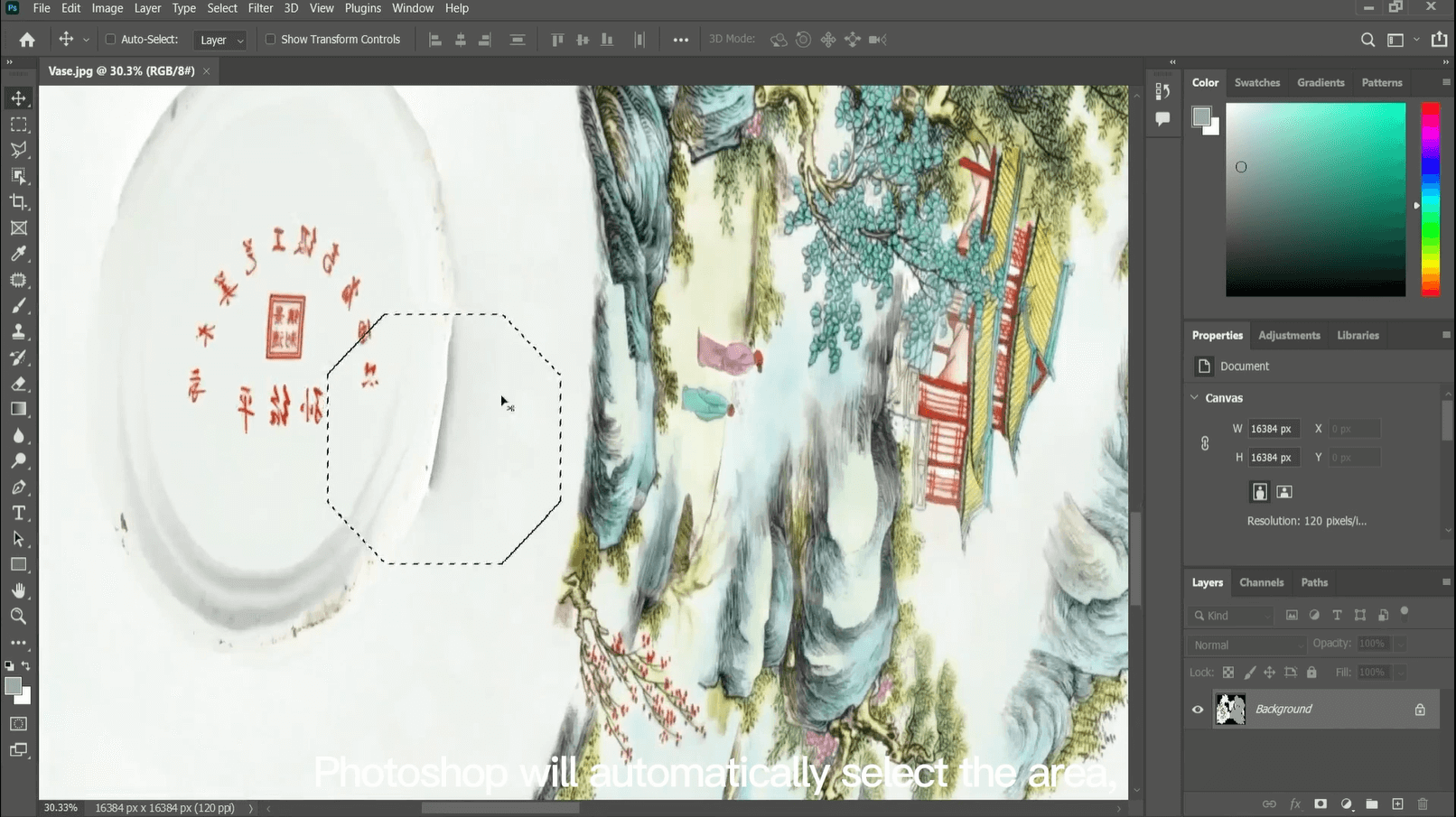Select the Spot Healing Brush tool
Screen dimensions: 1456x817
18,280
